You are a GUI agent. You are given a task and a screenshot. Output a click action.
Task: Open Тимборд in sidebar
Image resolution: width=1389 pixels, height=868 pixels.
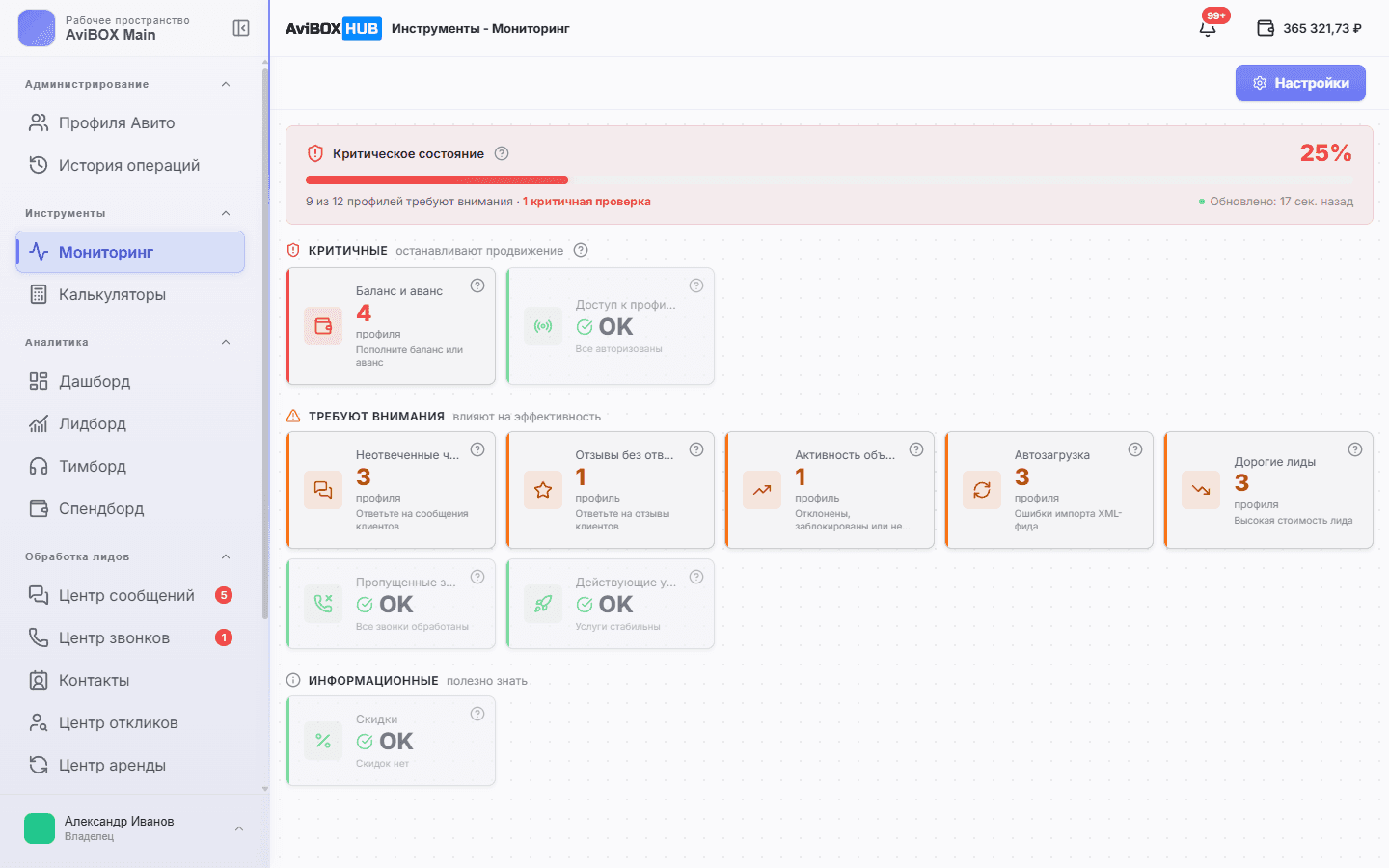pyautogui.click(x=130, y=466)
